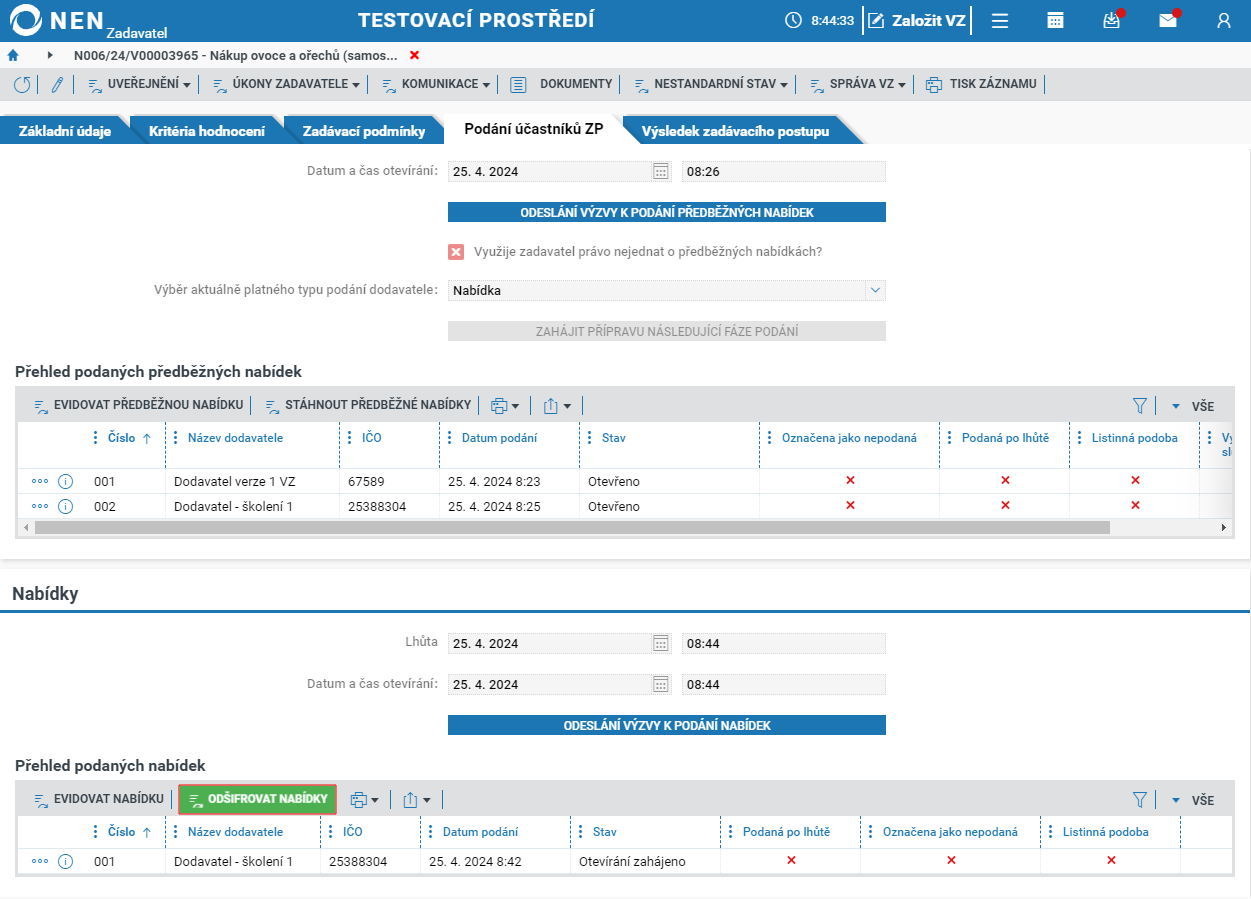
Task: Click the 08:26 opening time field
Action: point(784,172)
